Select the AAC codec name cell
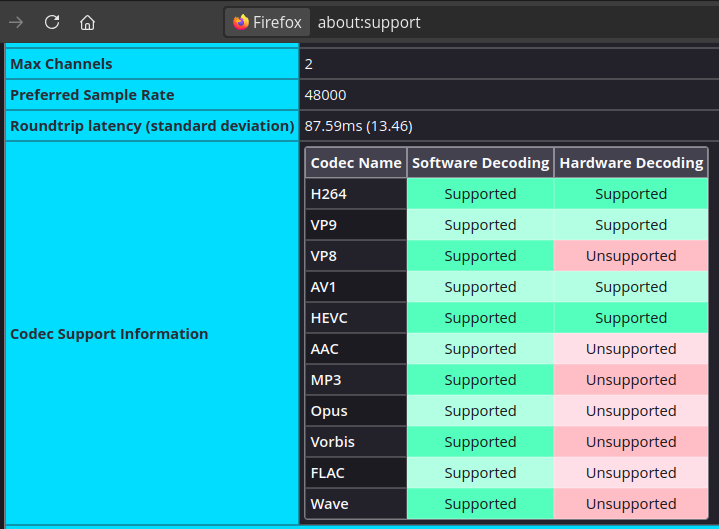This screenshot has width=719, height=529. click(x=356, y=349)
